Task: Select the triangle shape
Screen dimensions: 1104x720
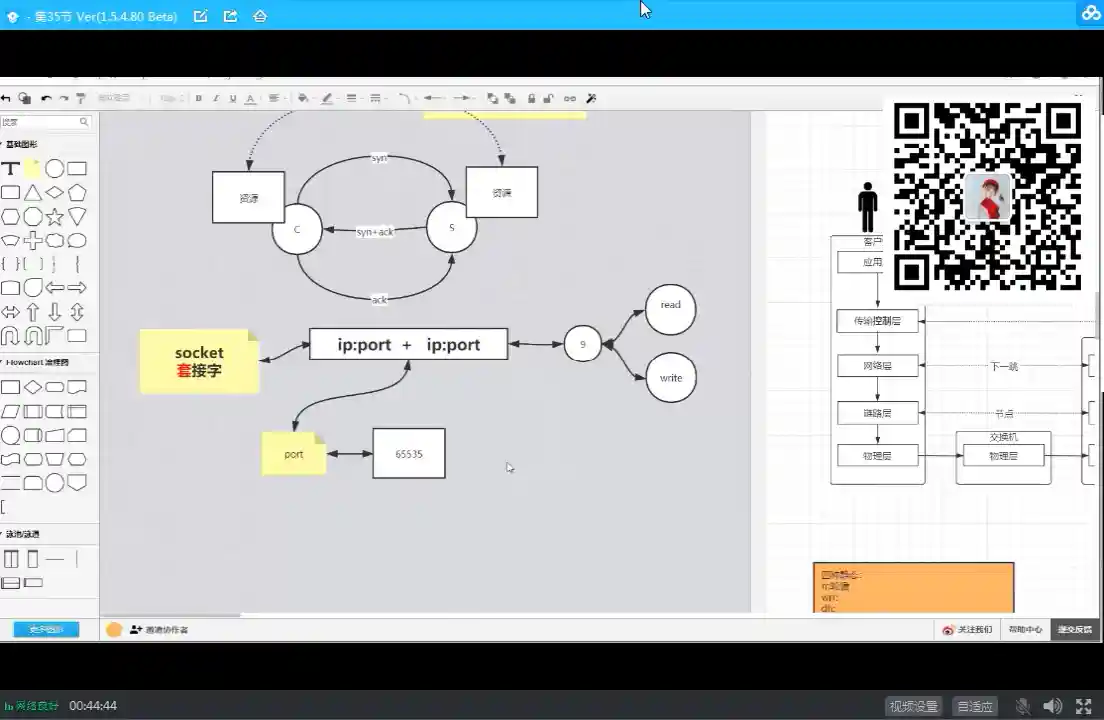Action: 32,193
